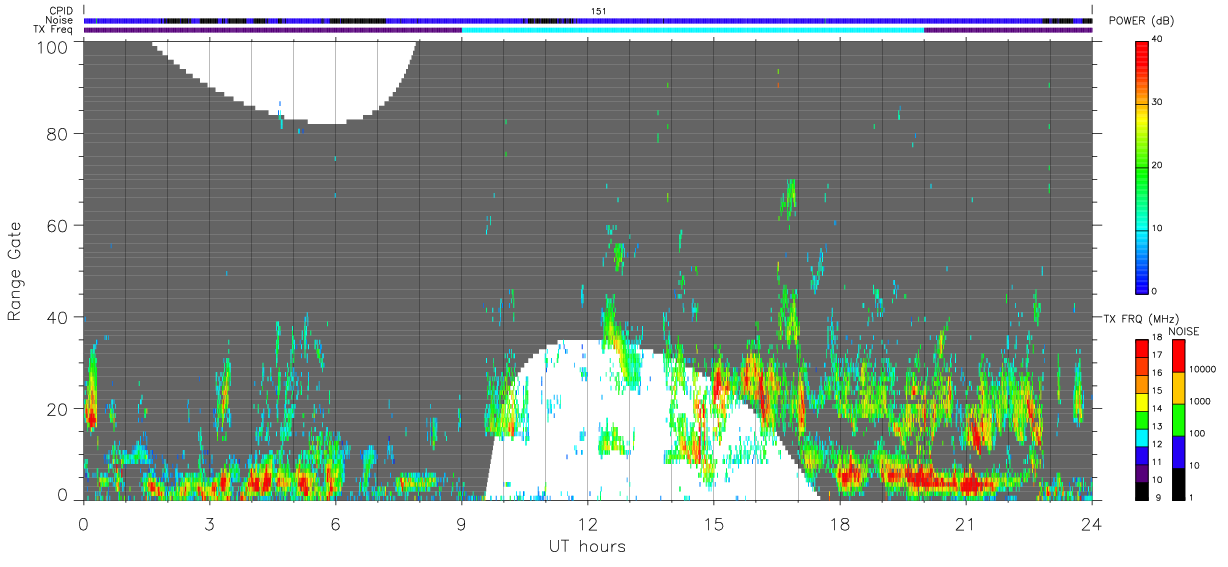Image resolution: width=1228 pixels, height=567 pixels.
Task: Click the UT hours axis title
Action: (587, 546)
